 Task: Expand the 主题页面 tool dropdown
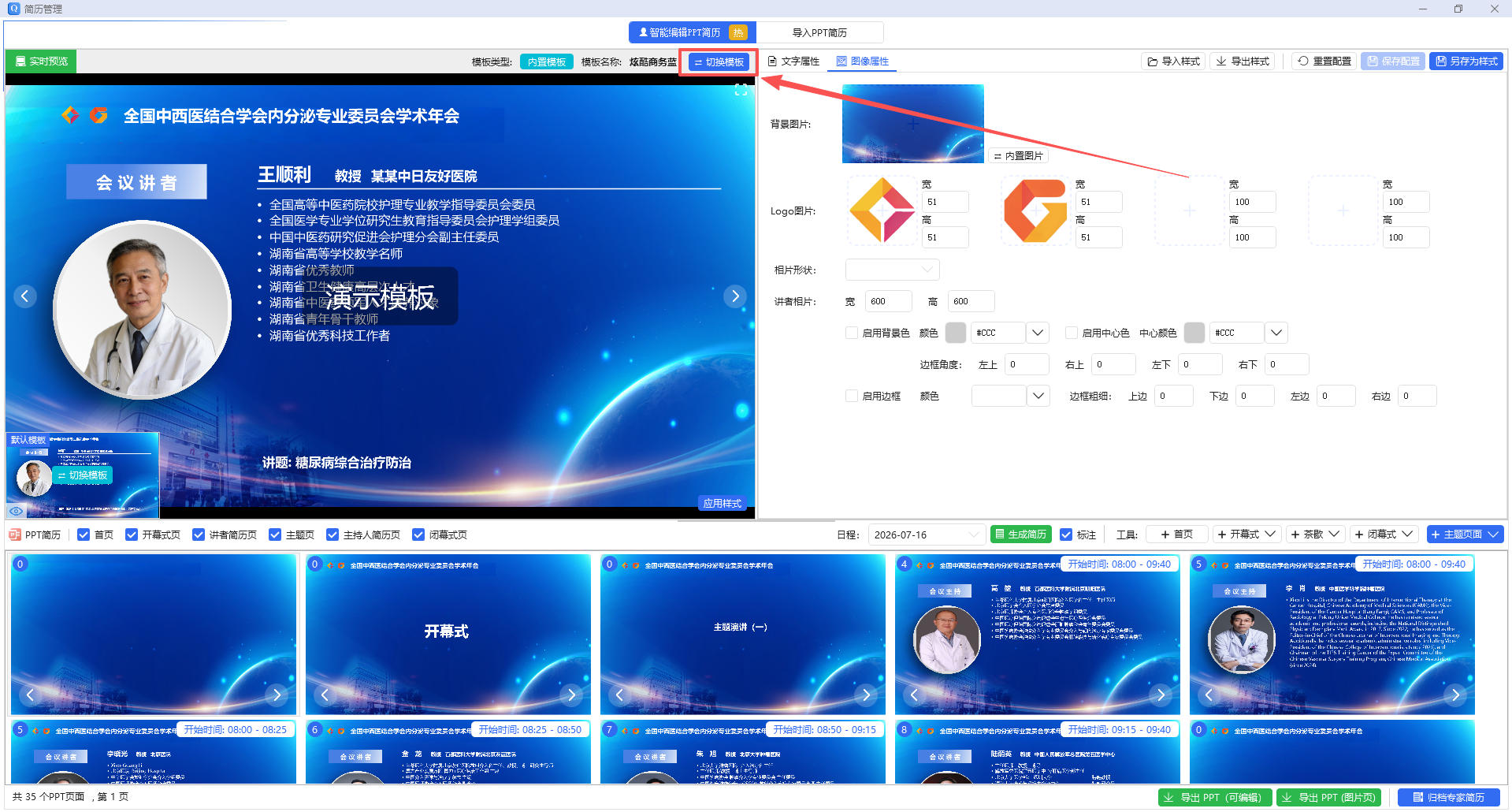point(1493,535)
